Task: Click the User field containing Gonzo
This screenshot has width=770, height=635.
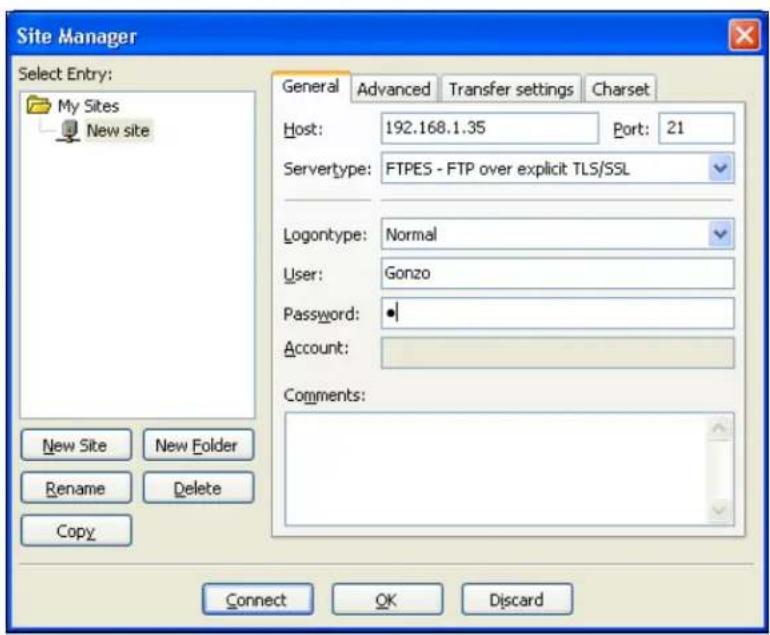Action: click(x=557, y=273)
